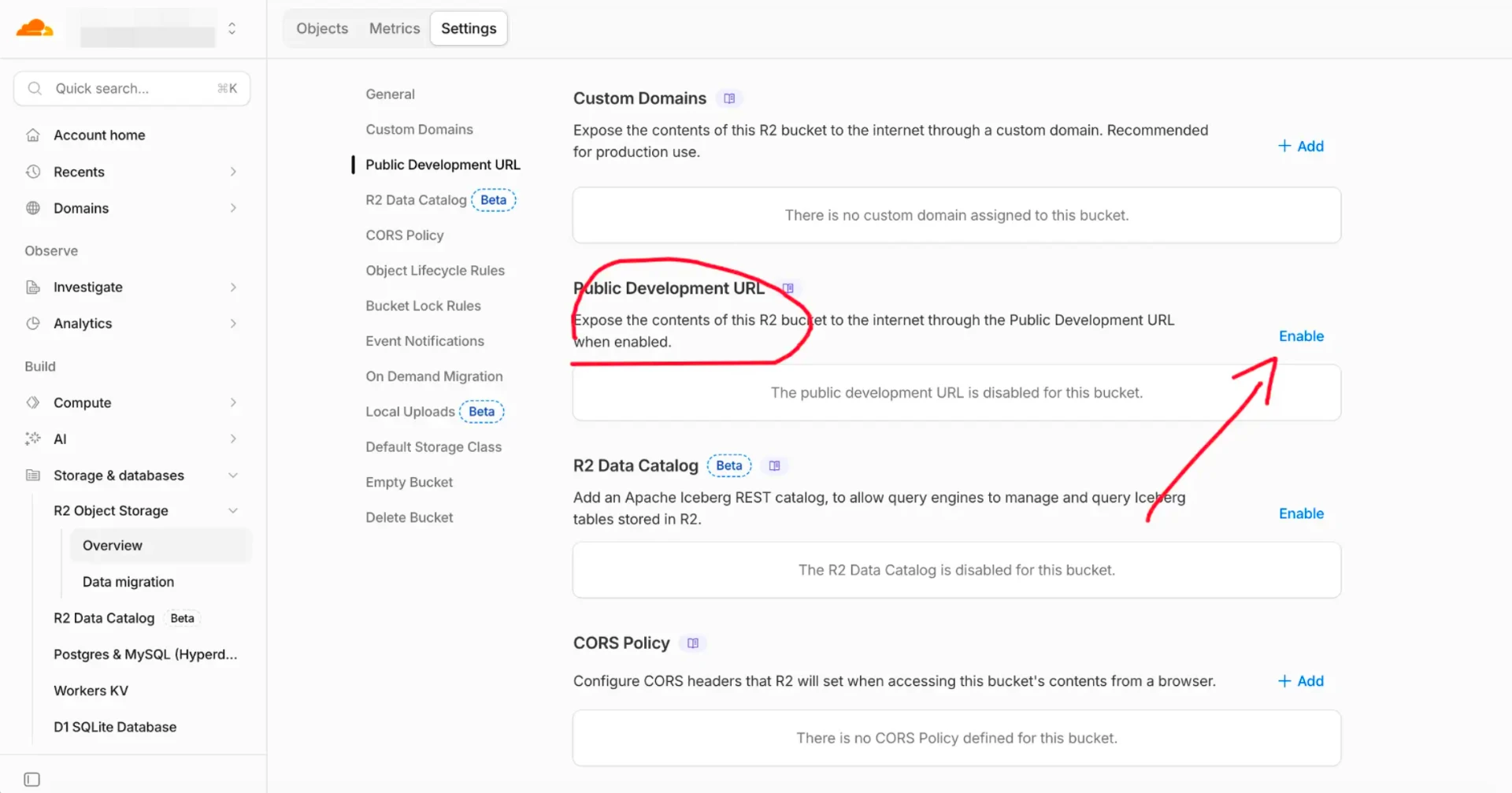Click the Investigate icon in sidebar
Image resolution: width=1512 pixels, height=793 pixels.
coord(33,287)
